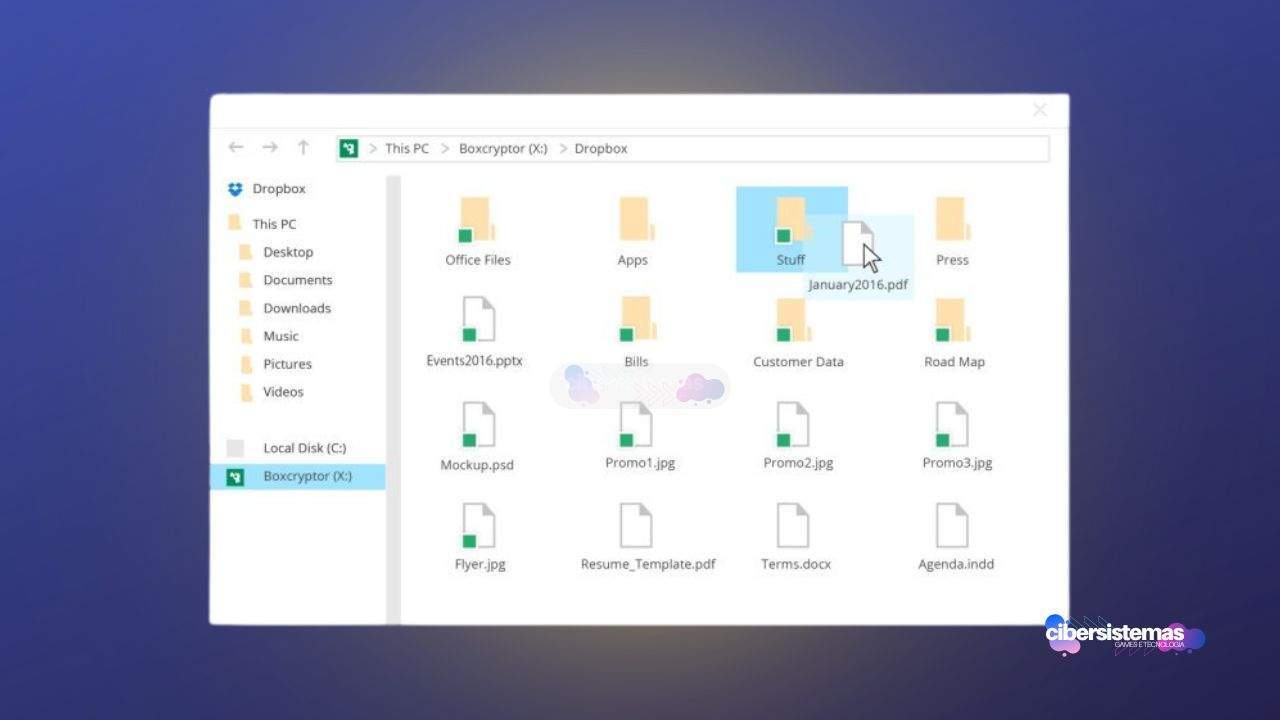Click the sidebar vertical scrollbar
1280x720 pixels.
pos(393,398)
